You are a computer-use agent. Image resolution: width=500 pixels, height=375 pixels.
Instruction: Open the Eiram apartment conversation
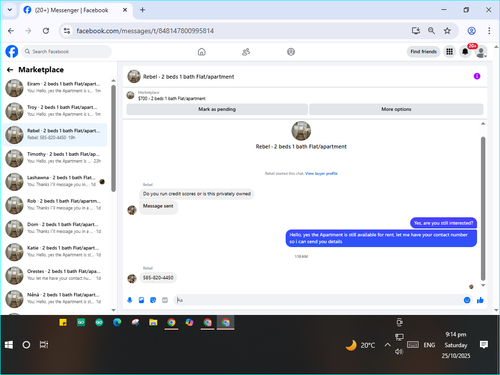tap(55, 88)
